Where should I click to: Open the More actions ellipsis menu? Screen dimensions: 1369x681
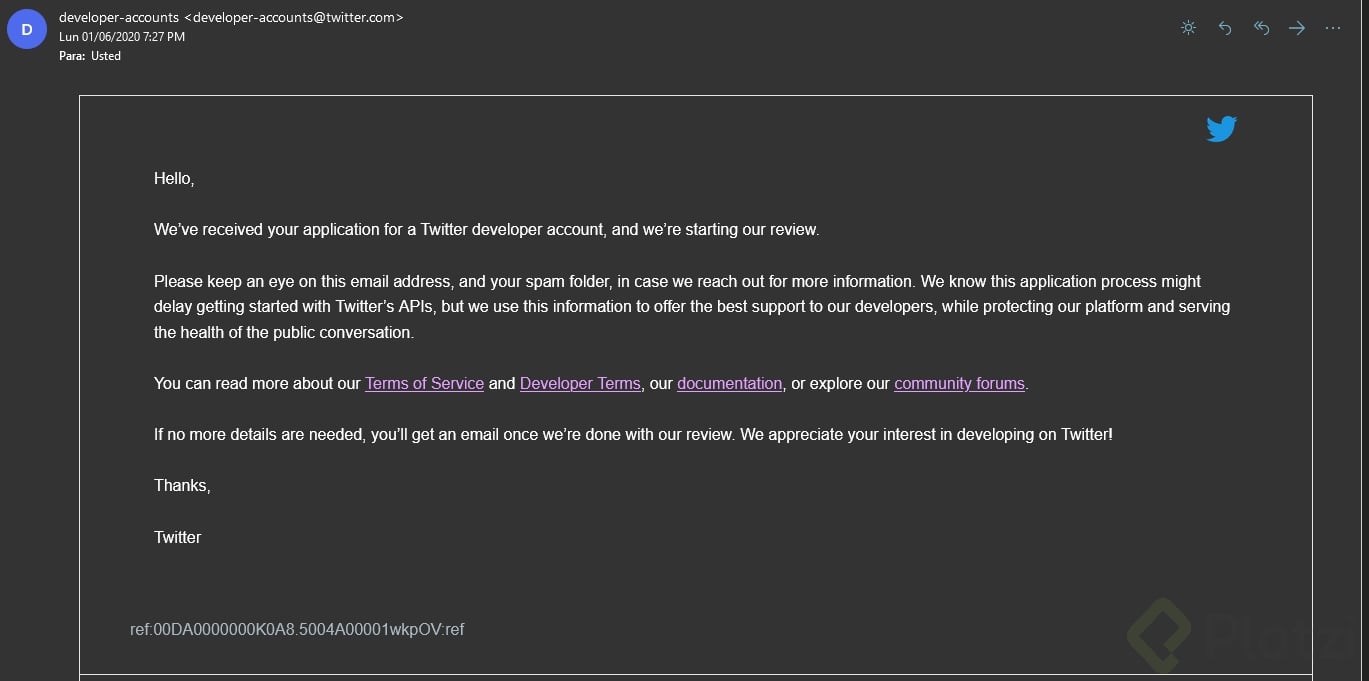pos(1332,28)
